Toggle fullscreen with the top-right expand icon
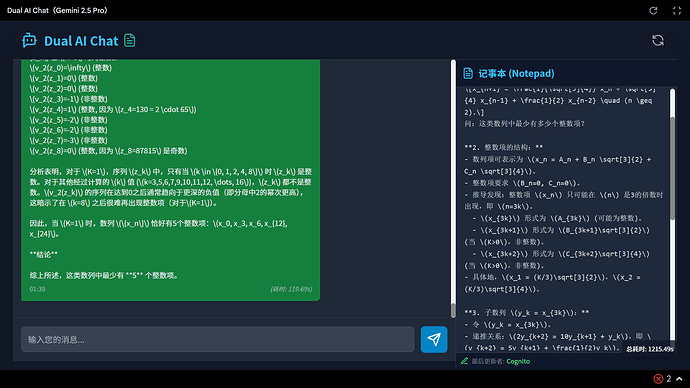 point(677,11)
